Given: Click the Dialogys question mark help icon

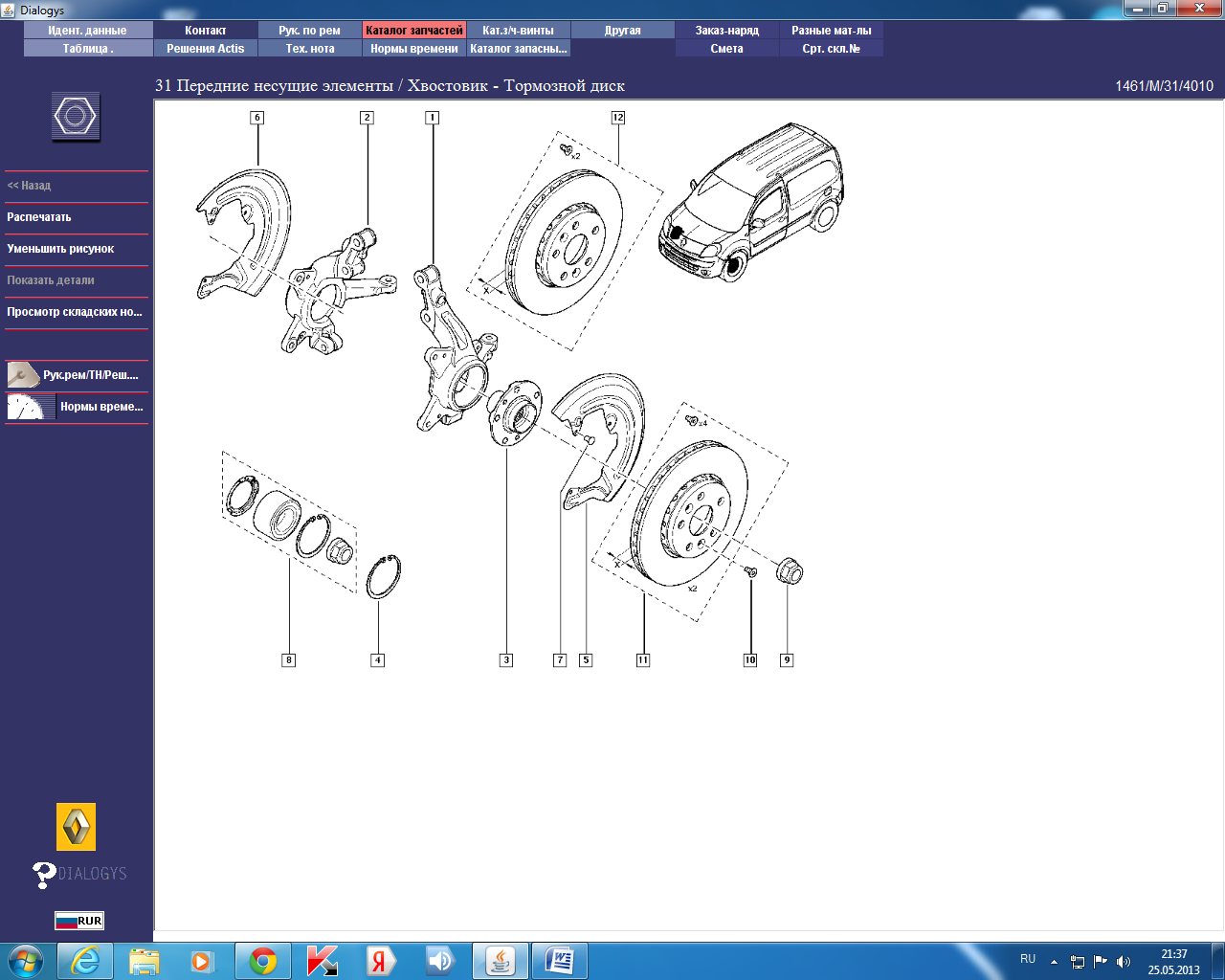Looking at the screenshot, I should click(44, 875).
